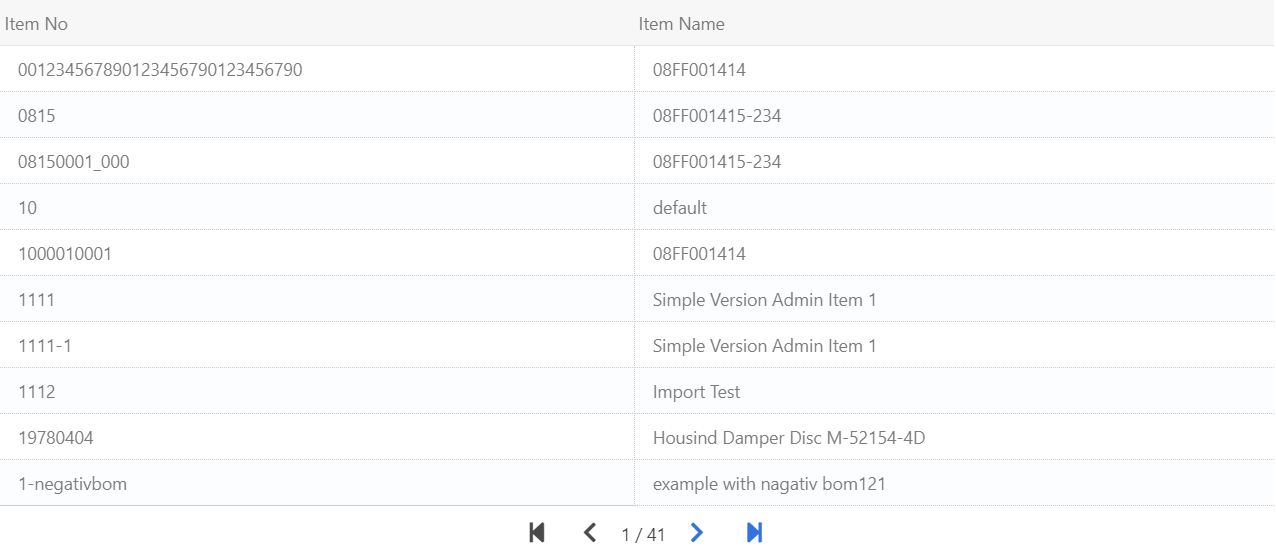The image size is (1276, 550).
Task: Open Housind Damper Disc M-52154-4D
Action: [788, 438]
